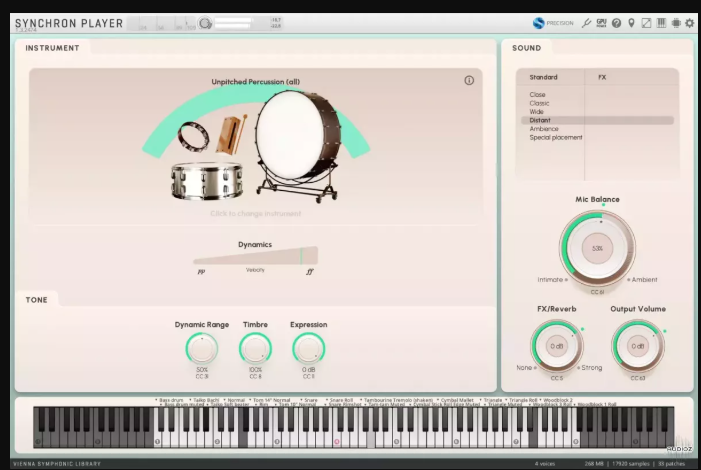Click the bass drum image
The image size is (701, 470).
click(x=299, y=146)
